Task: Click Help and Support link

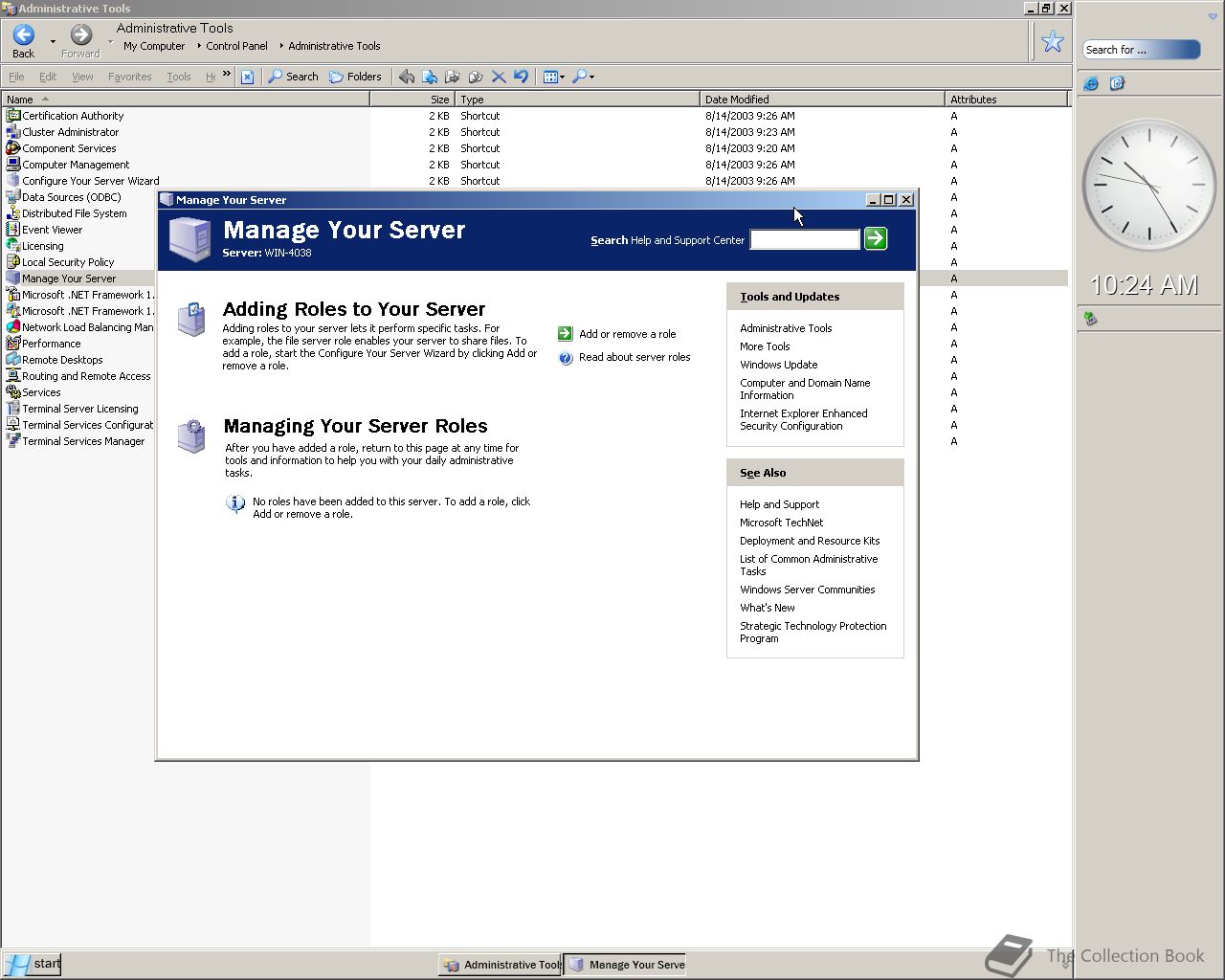Action: pos(779,504)
